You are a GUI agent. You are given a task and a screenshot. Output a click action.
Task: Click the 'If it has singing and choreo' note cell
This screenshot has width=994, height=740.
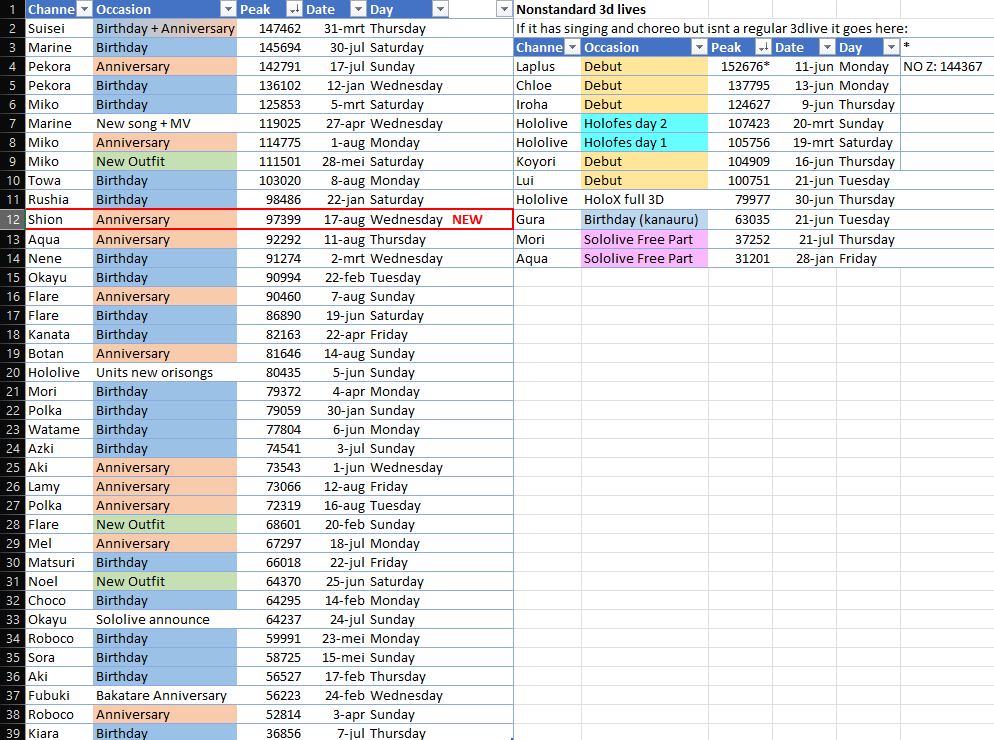711,29
